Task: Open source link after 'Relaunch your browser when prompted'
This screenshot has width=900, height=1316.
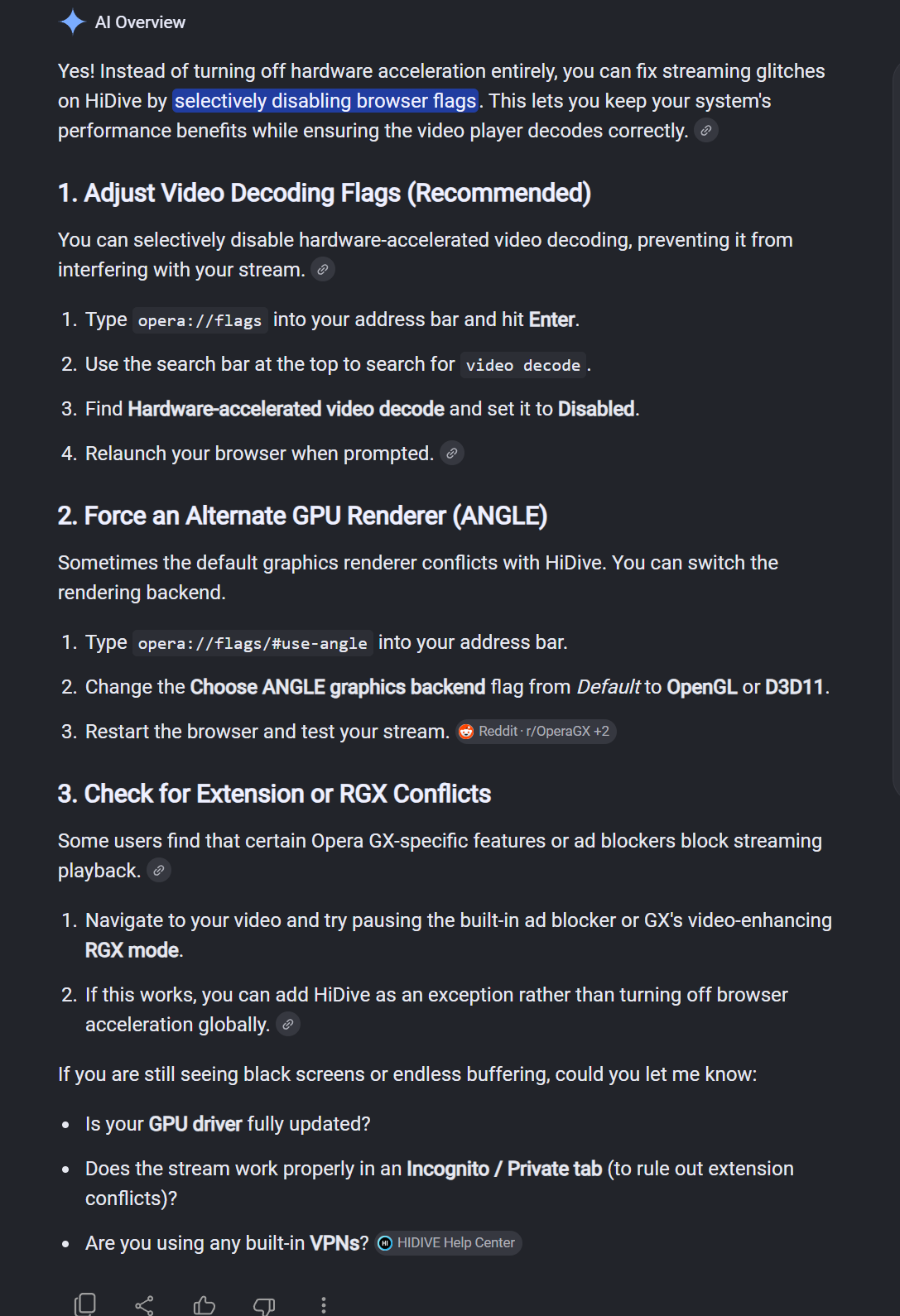Action: (x=452, y=454)
